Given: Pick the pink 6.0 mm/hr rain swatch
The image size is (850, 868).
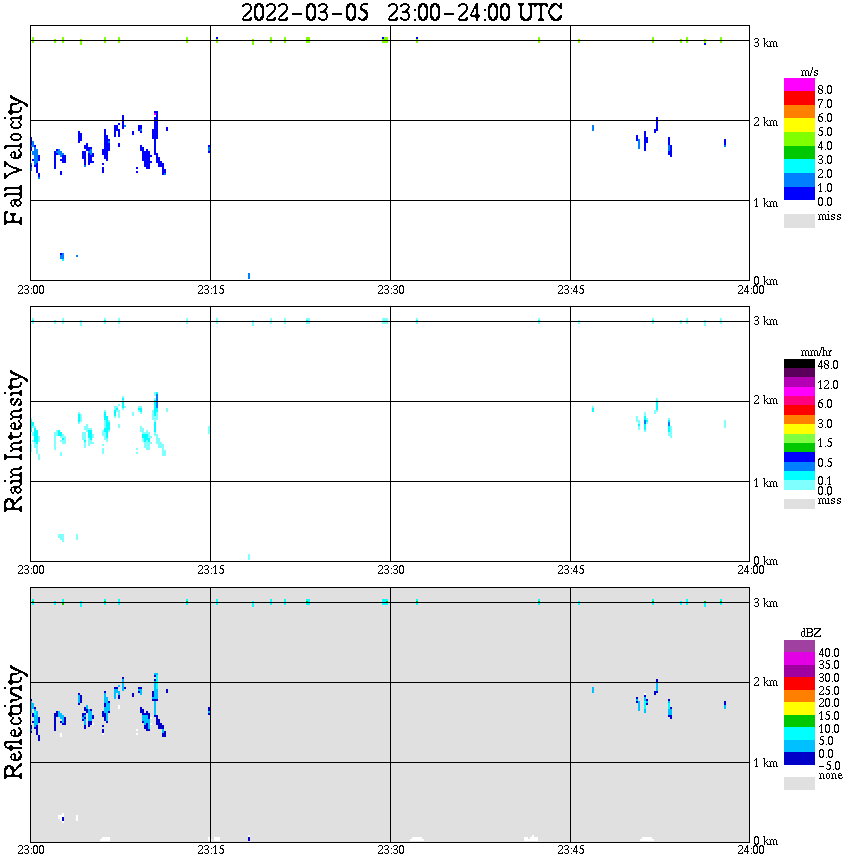Looking at the screenshot, I should click(799, 401).
